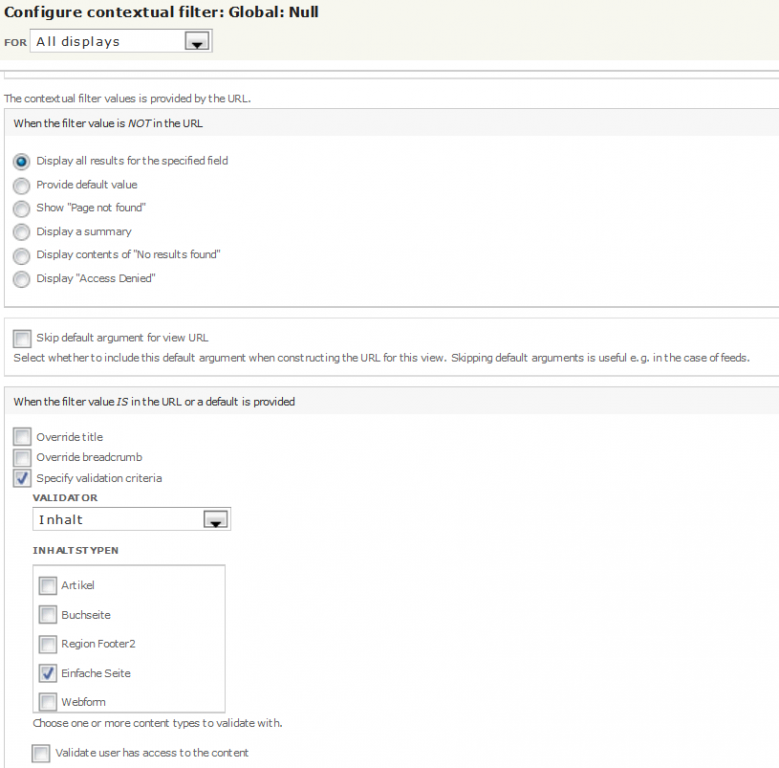The height and width of the screenshot is (768, 779).
Task: Check the 'Webform' content type
Action: 48,702
